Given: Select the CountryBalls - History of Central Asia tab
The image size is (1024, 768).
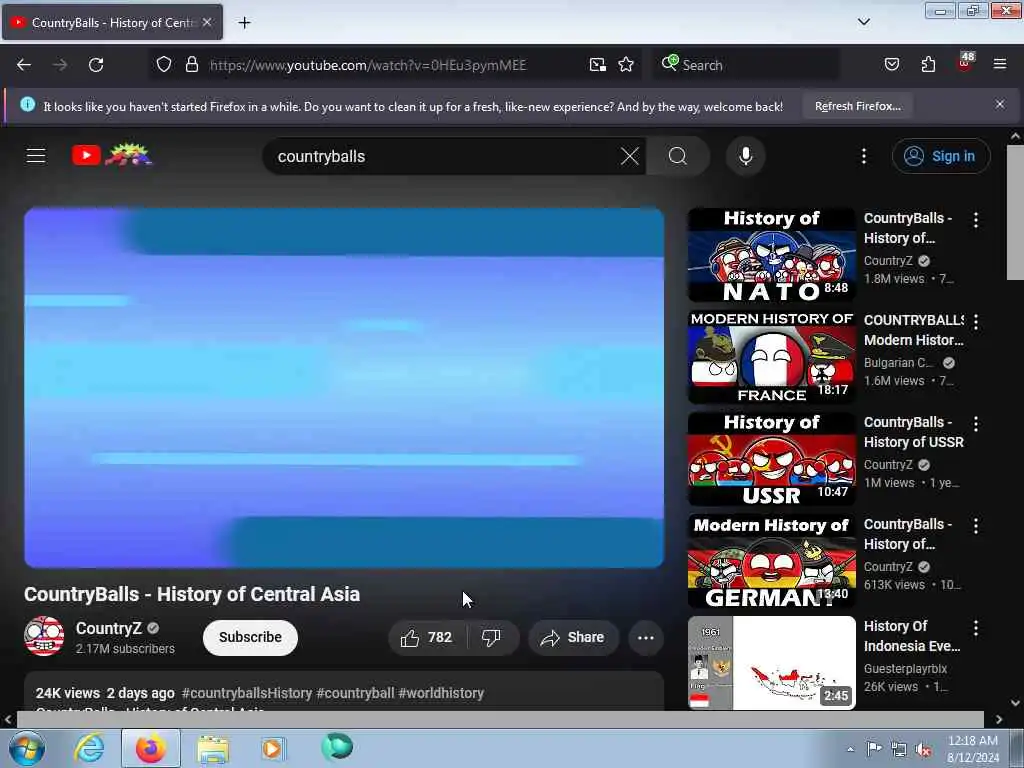Looking at the screenshot, I should point(112,22).
